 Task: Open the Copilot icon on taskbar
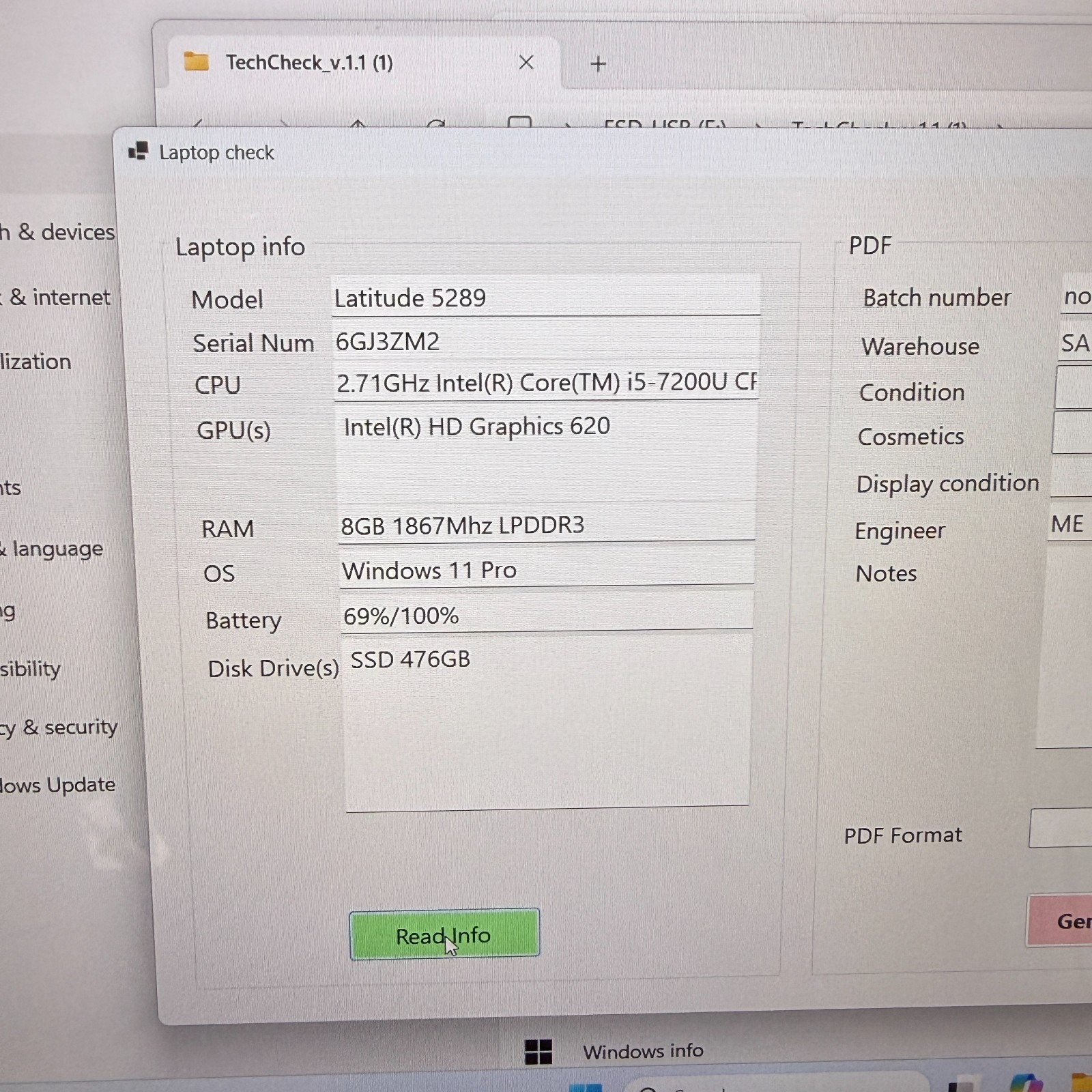pos(1026,1084)
